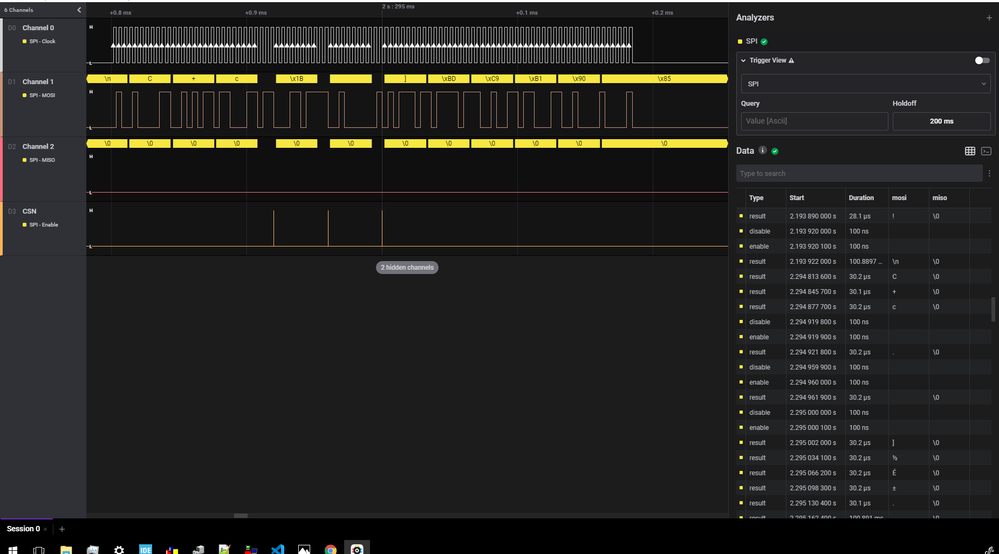
Task: Close the Session 0 tab
Action: (x=45, y=529)
